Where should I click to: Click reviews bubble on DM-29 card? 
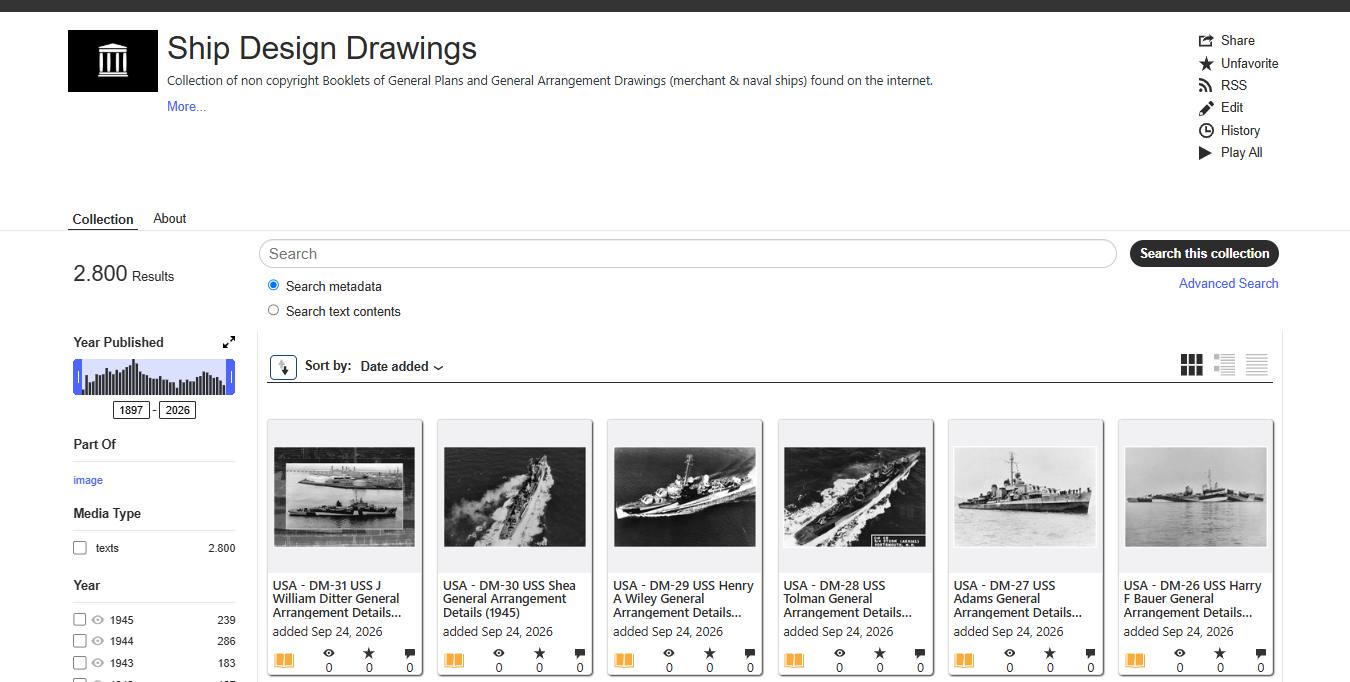tap(750, 653)
